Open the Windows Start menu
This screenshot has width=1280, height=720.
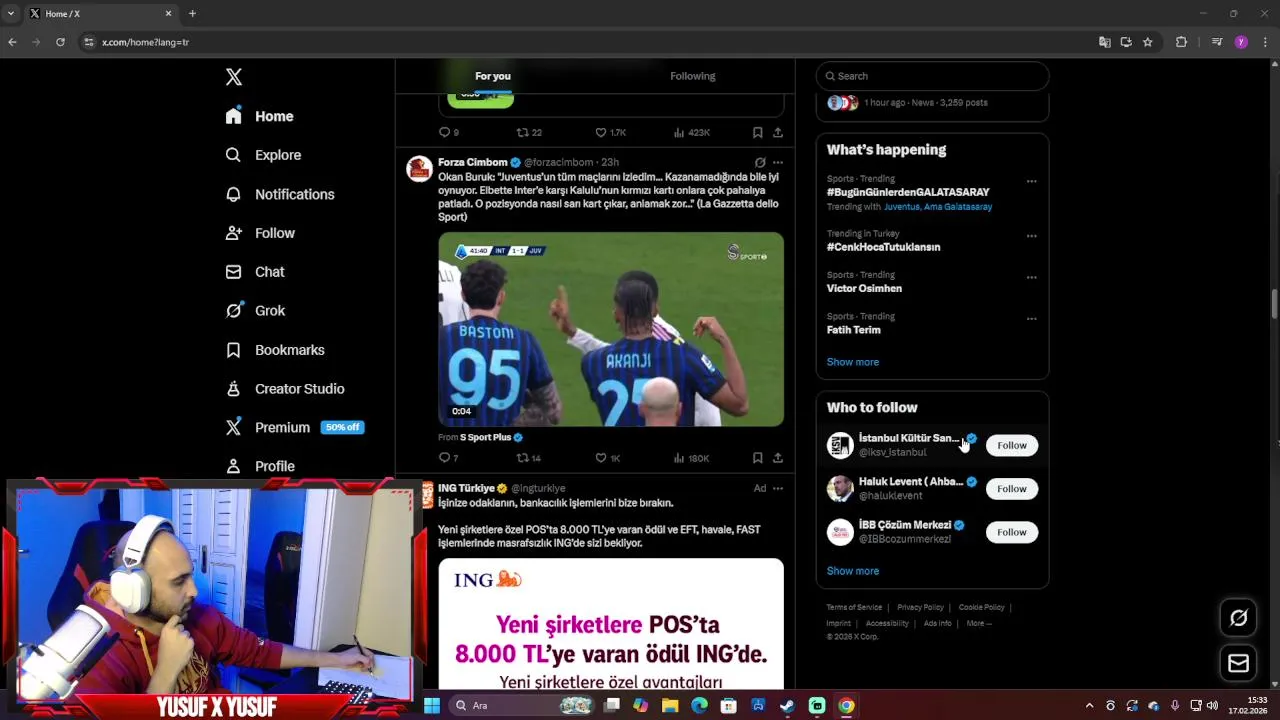432,705
